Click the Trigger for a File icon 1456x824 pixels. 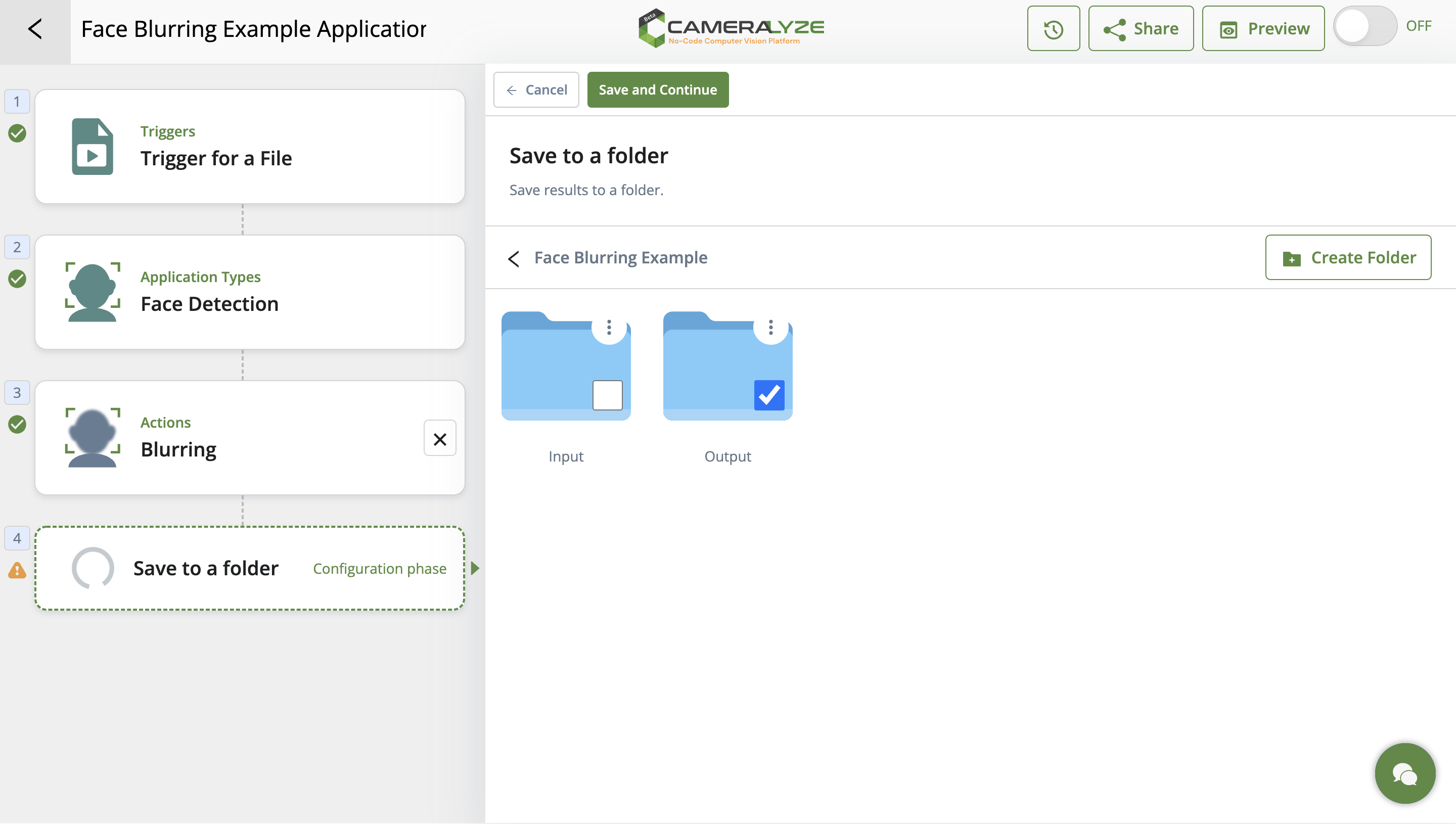(92, 147)
